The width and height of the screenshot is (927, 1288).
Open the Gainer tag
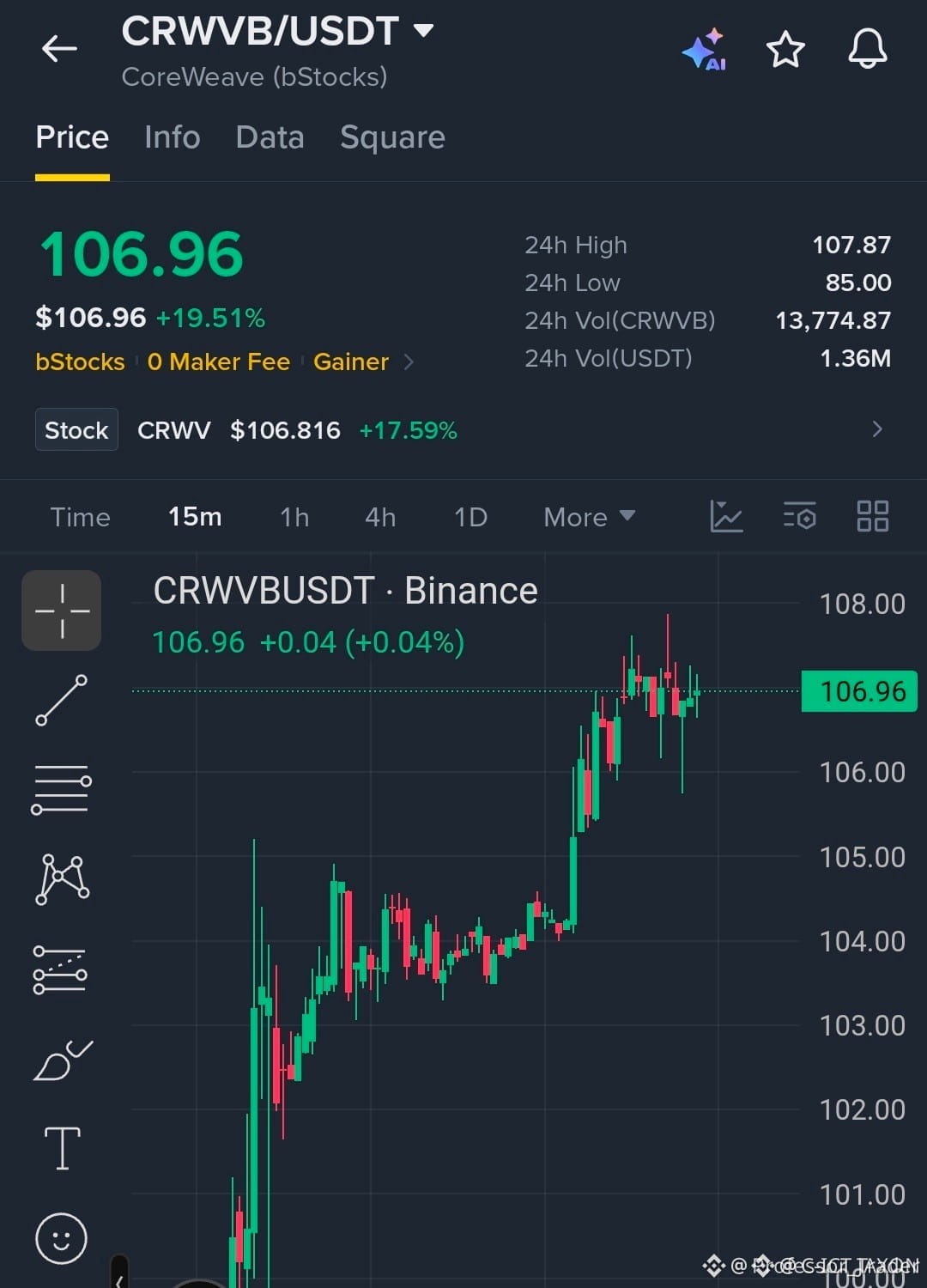[x=351, y=361]
